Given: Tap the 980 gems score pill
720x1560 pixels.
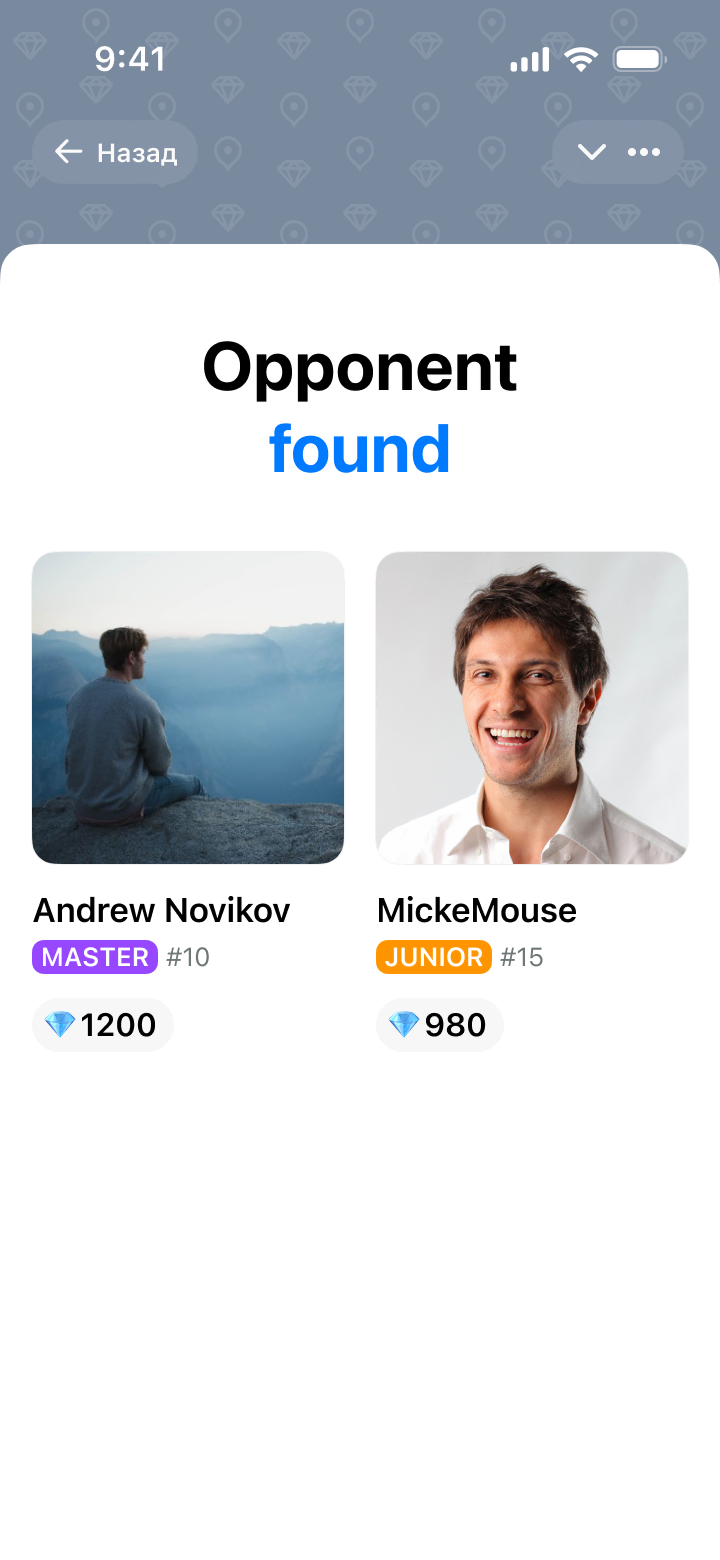Looking at the screenshot, I should click(440, 1025).
